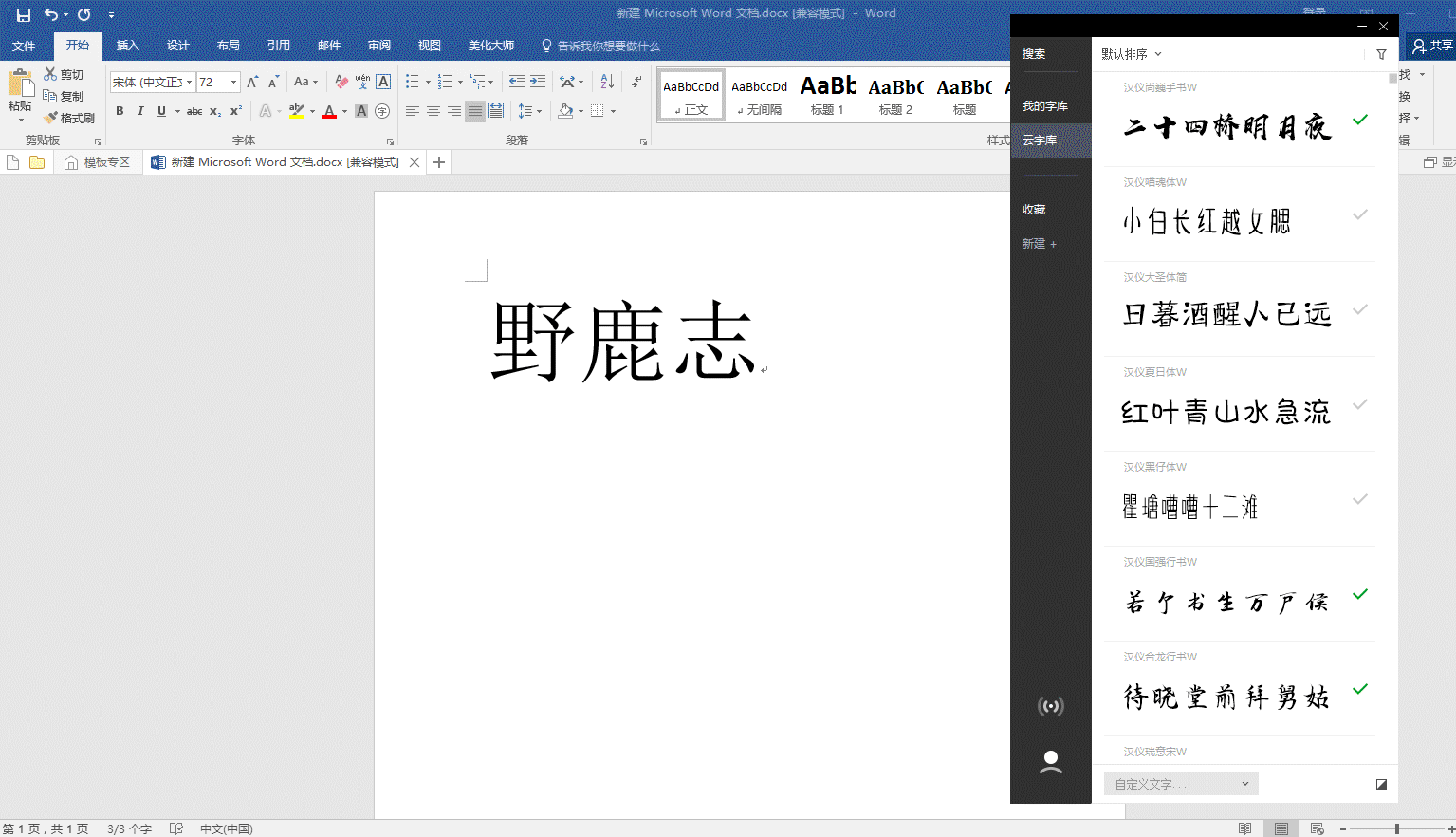Viewport: 1456px width, 837px height.
Task: Switch to the Design (设计) tab
Action: click(178, 46)
